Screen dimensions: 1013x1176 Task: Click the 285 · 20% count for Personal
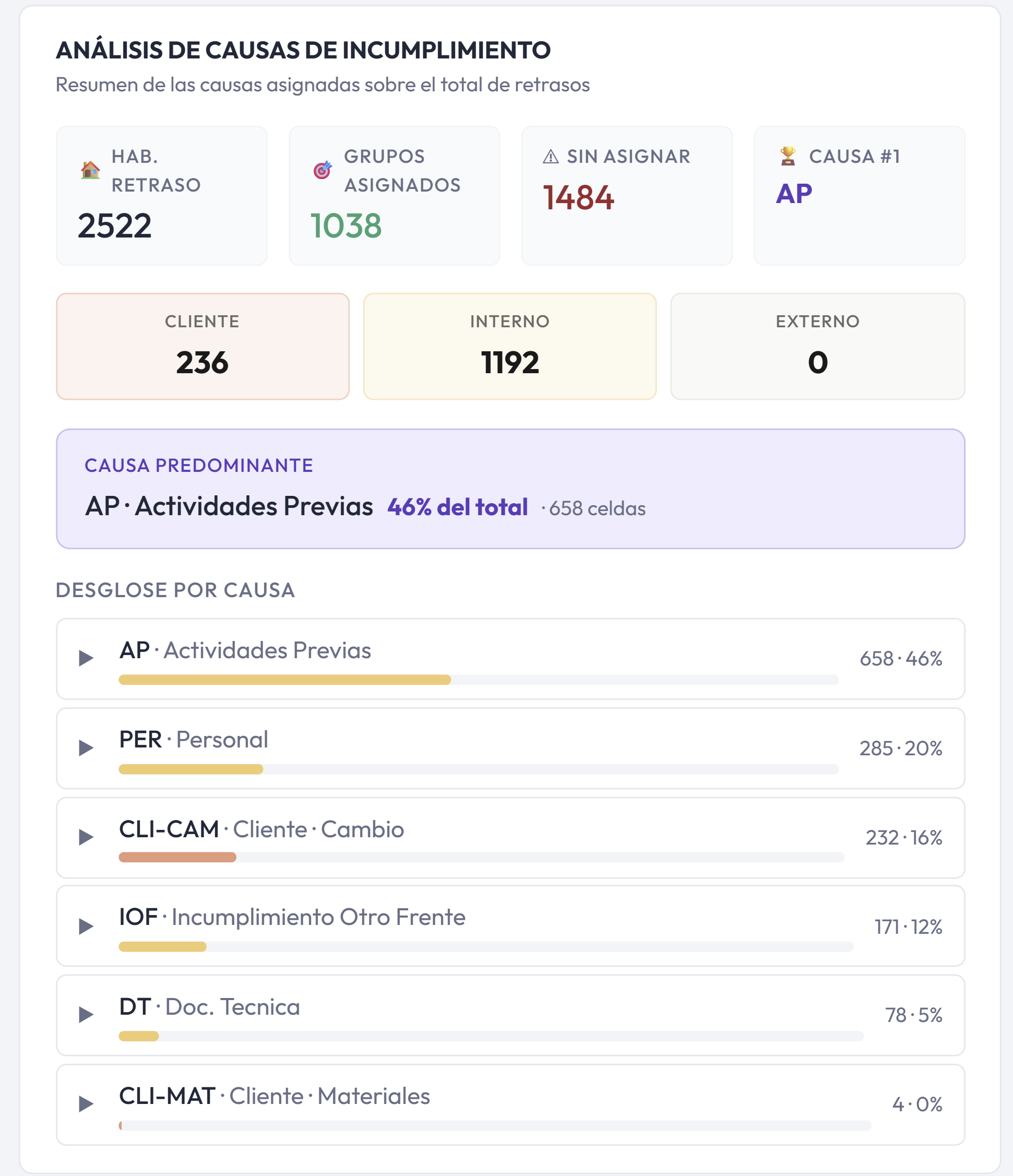[901, 748]
